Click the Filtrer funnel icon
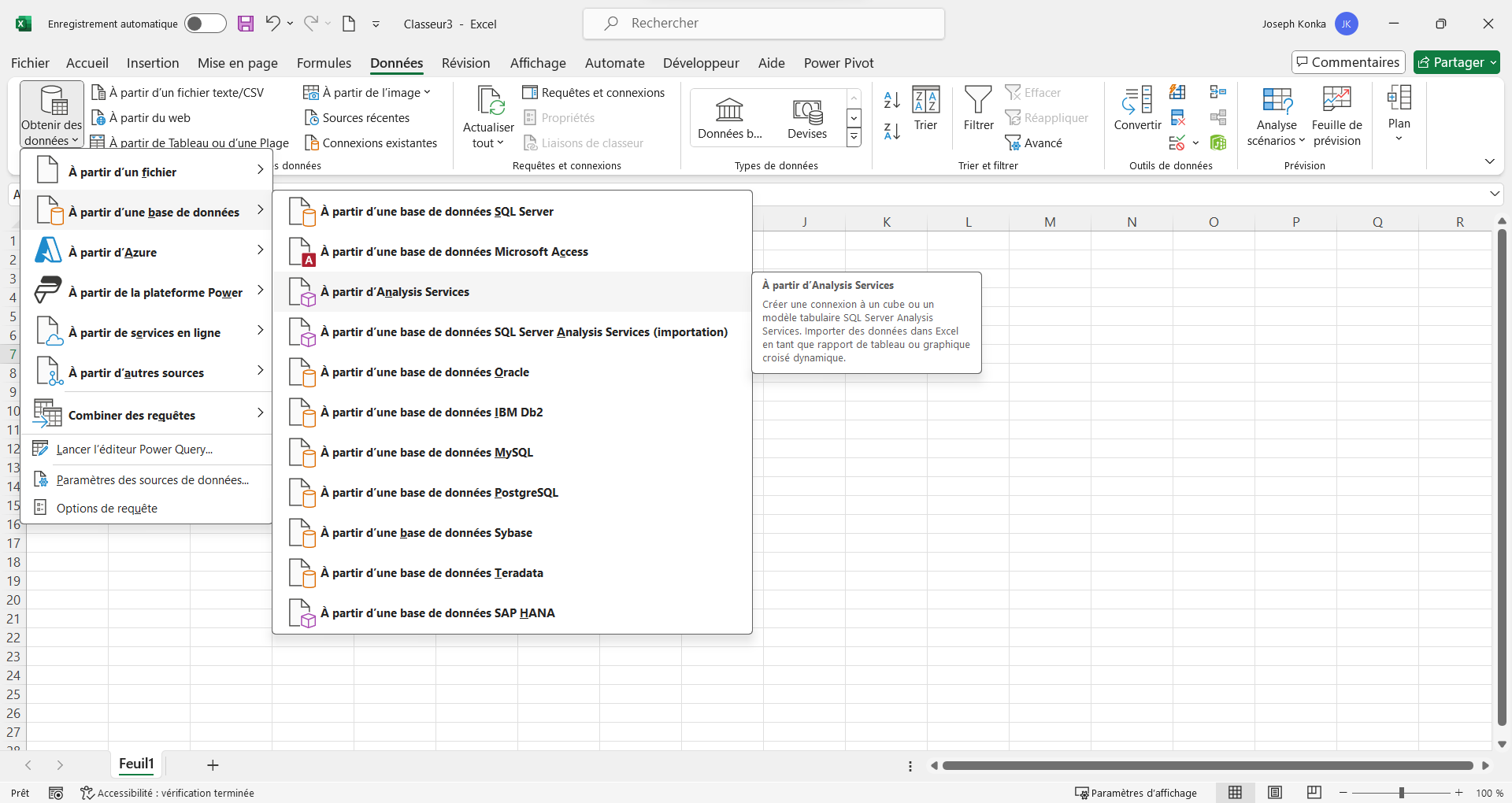Screen dimensions: 1512x803 pyautogui.click(x=978, y=109)
